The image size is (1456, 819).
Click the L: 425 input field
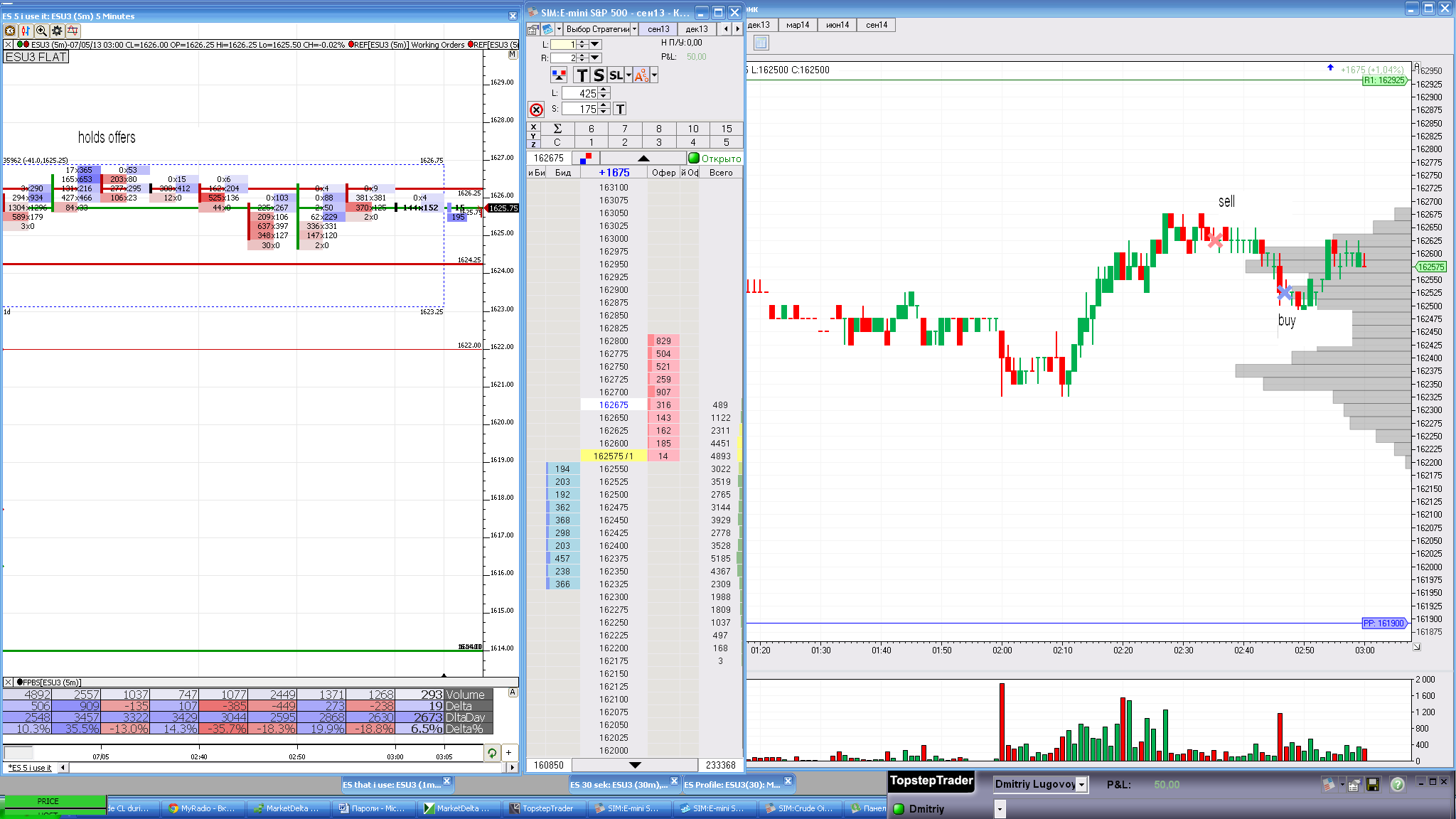coord(579,93)
